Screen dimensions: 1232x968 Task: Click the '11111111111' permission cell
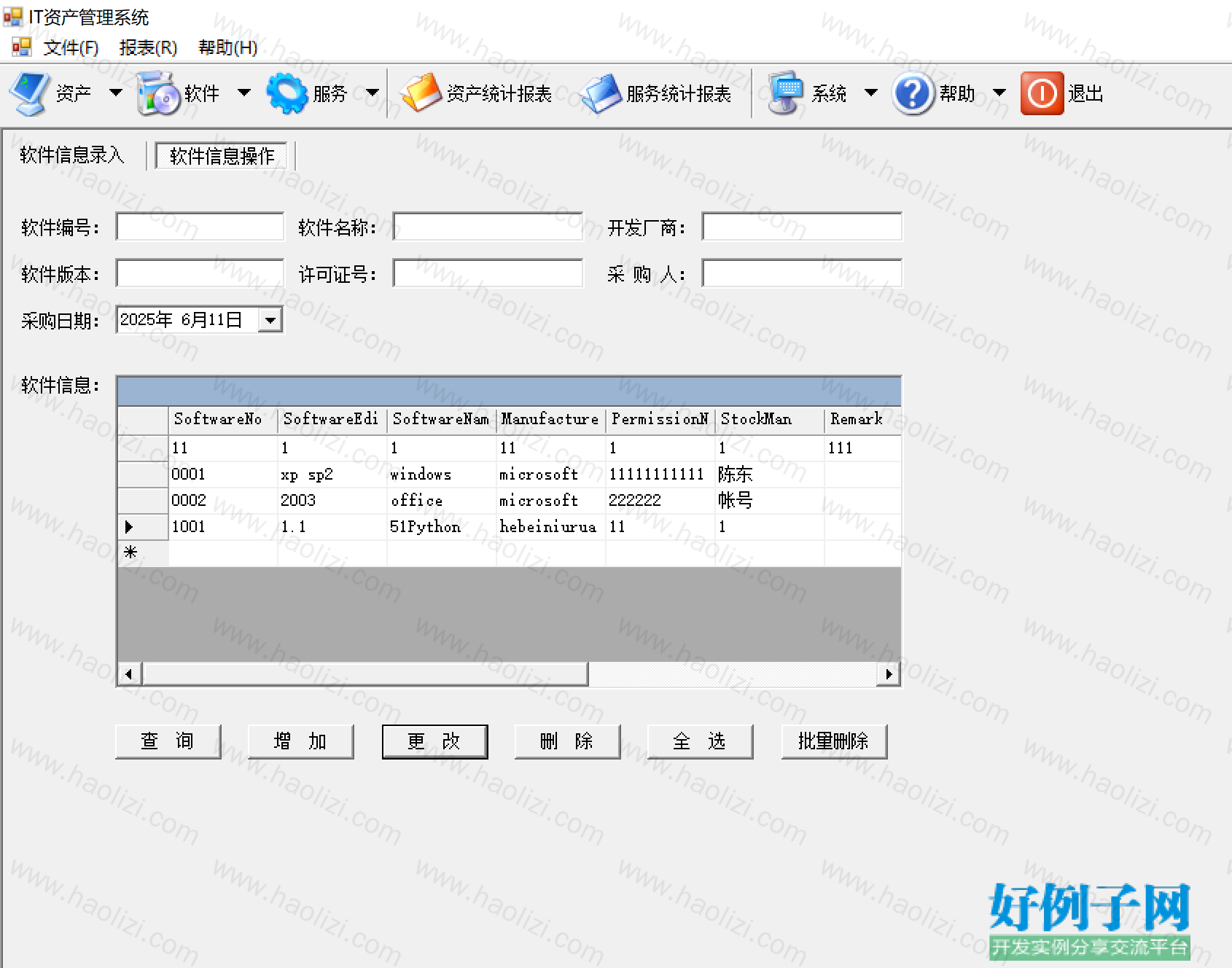coord(660,475)
